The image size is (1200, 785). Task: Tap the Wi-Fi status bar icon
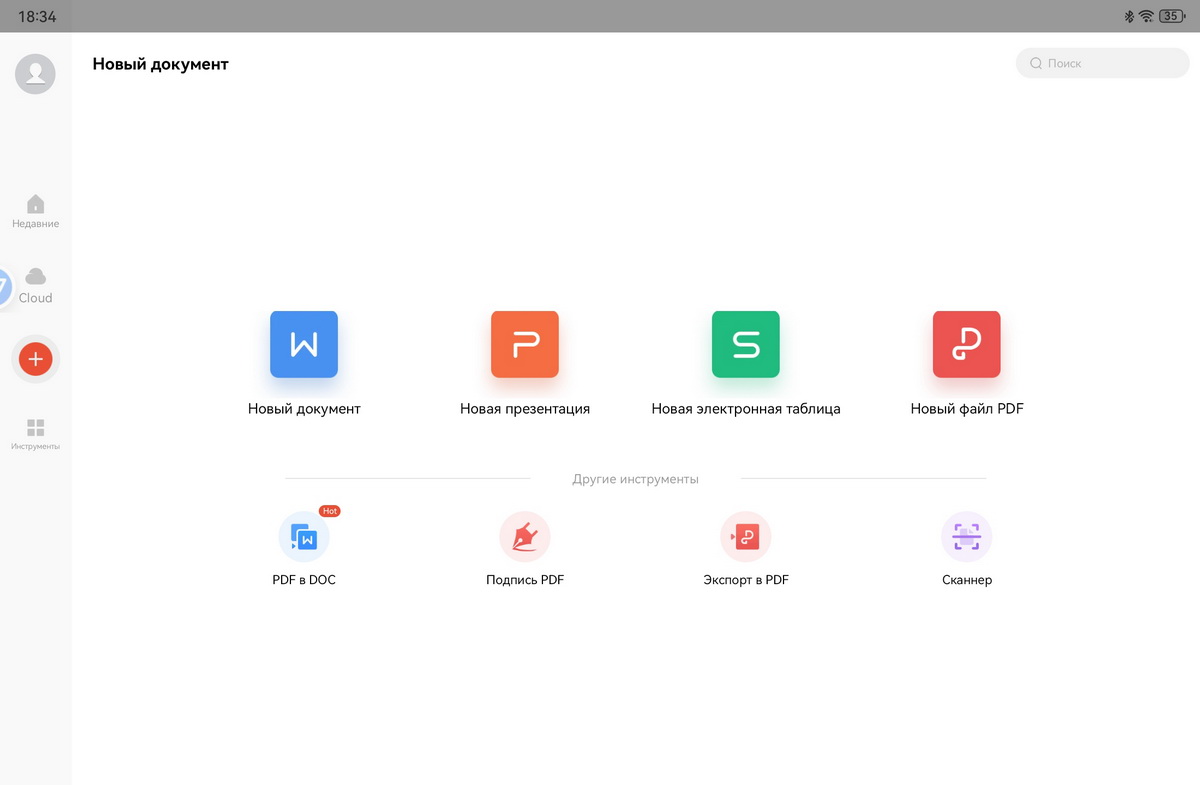coord(1146,16)
